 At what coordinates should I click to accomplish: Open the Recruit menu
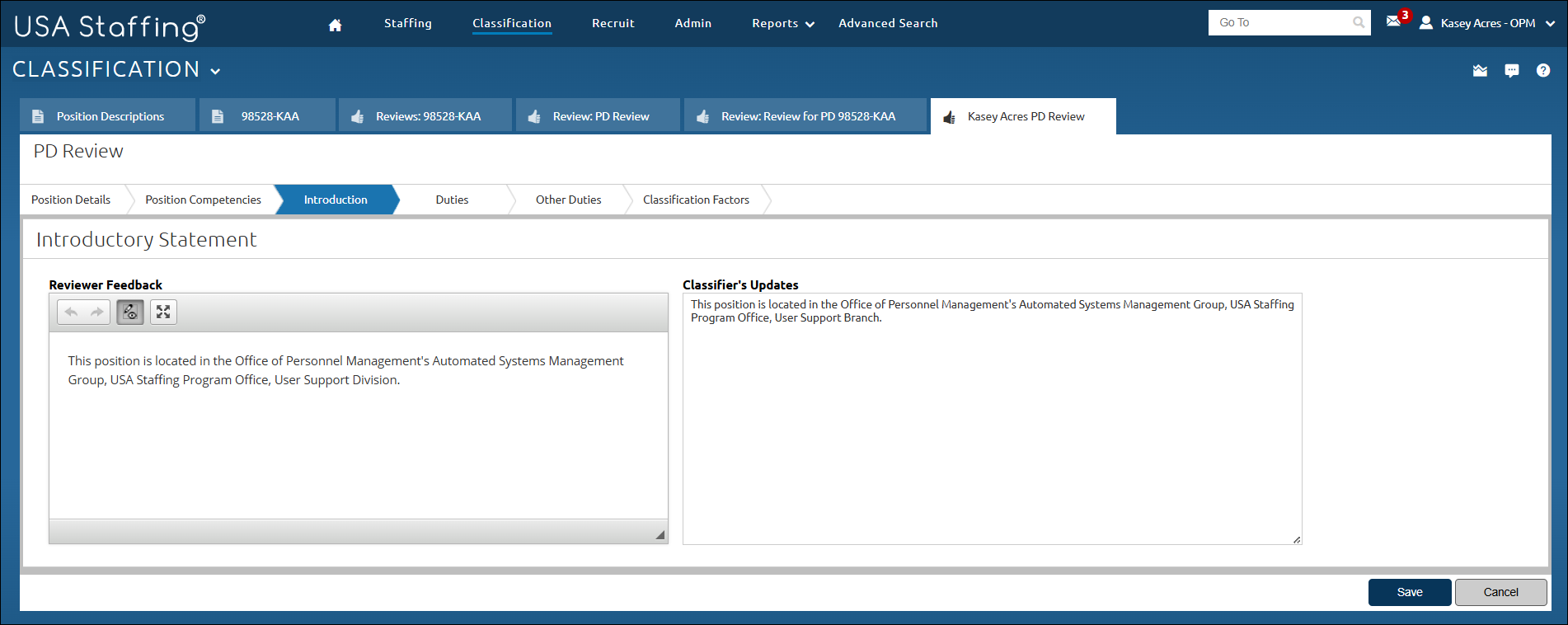coord(613,23)
